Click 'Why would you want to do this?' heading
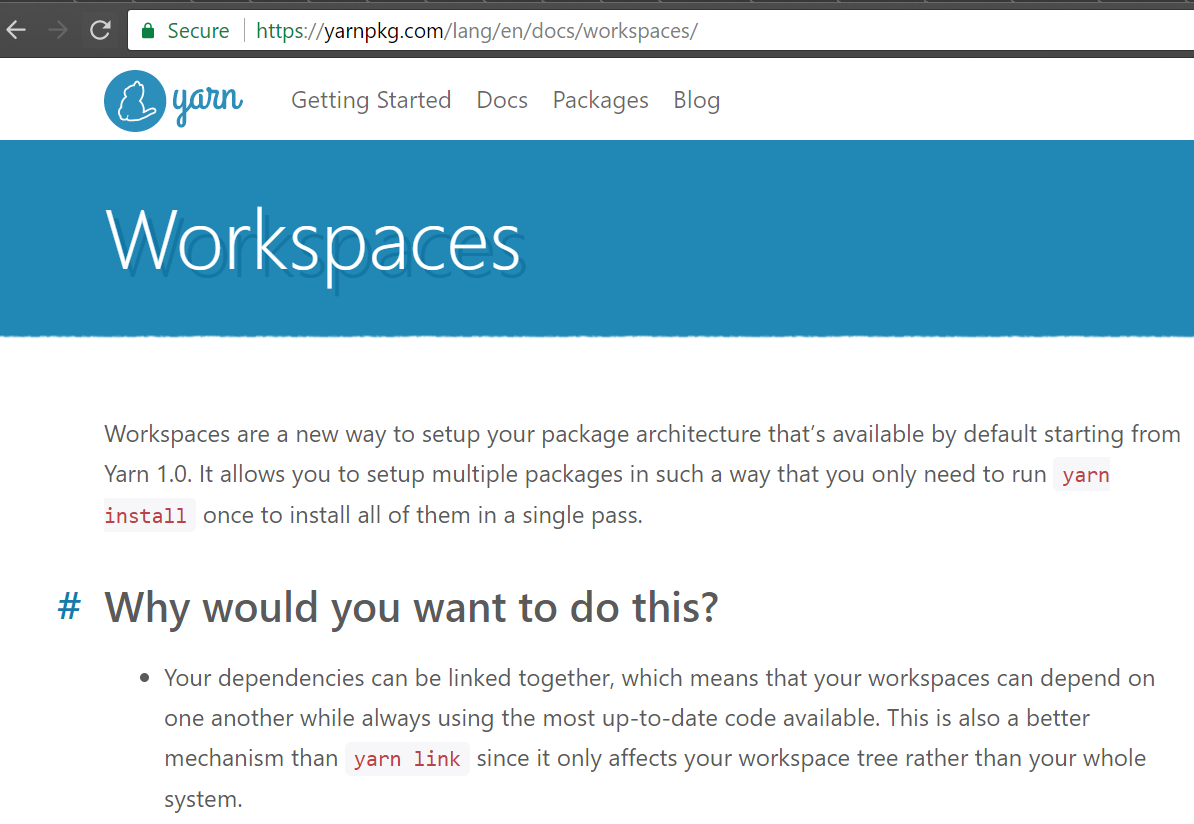This screenshot has width=1194, height=824. click(x=411, y=608)
